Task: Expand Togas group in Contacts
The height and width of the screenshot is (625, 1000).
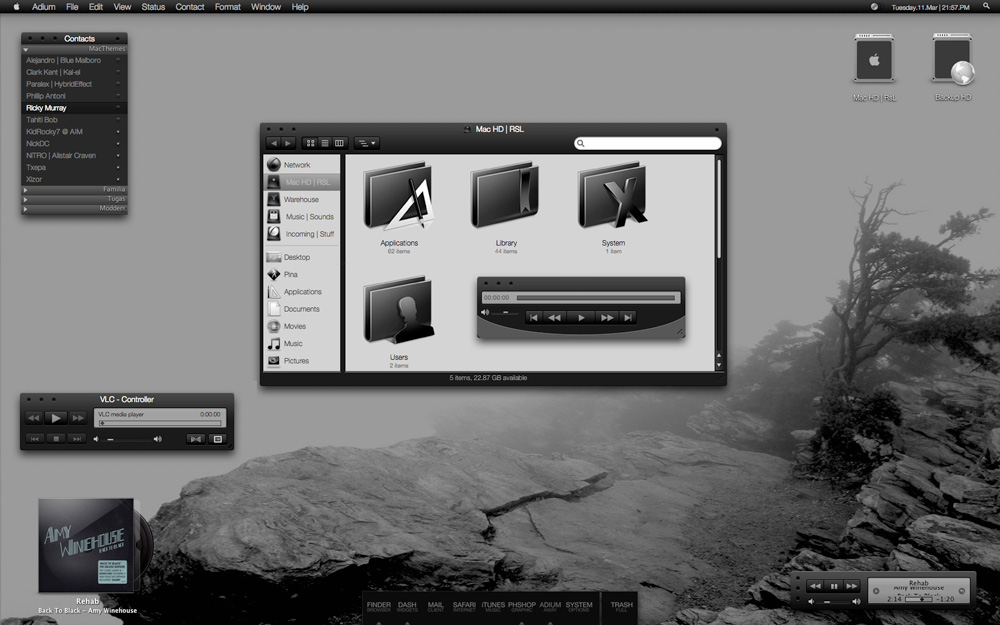Action: click(26, 199)
